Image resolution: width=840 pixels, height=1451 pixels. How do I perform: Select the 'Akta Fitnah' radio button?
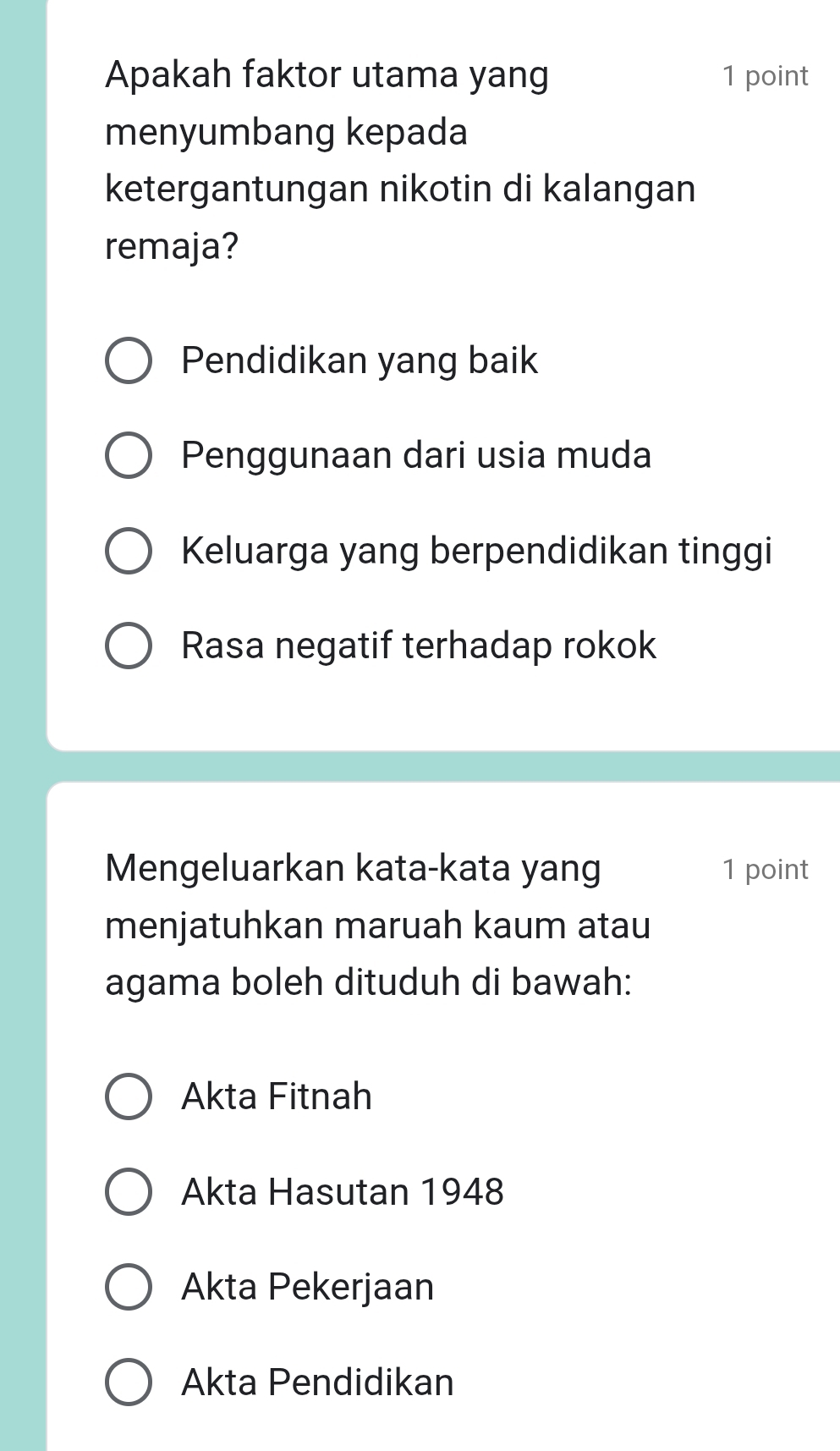point(129,1097)
